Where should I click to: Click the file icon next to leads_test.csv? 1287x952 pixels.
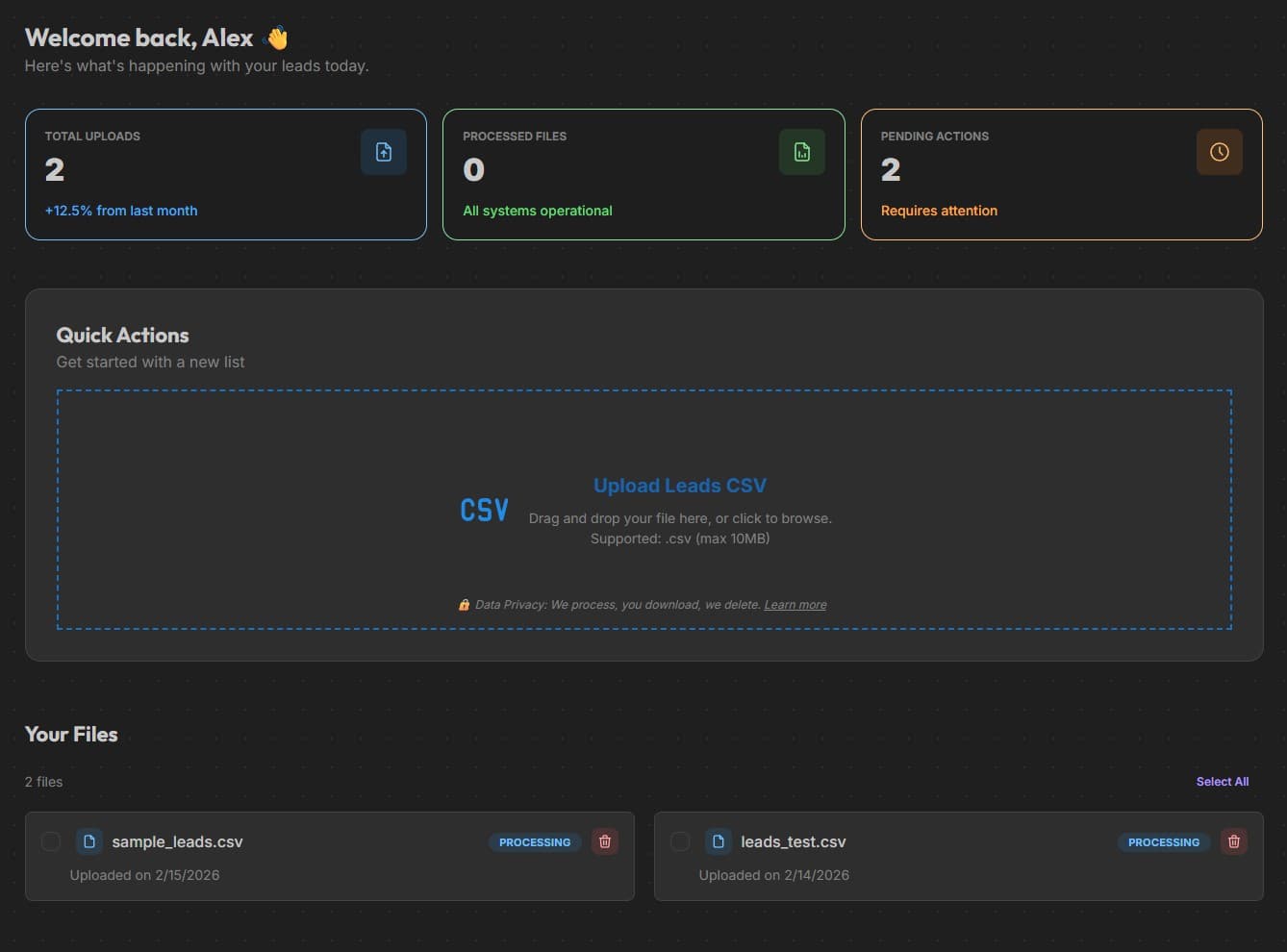pos(719,840)
